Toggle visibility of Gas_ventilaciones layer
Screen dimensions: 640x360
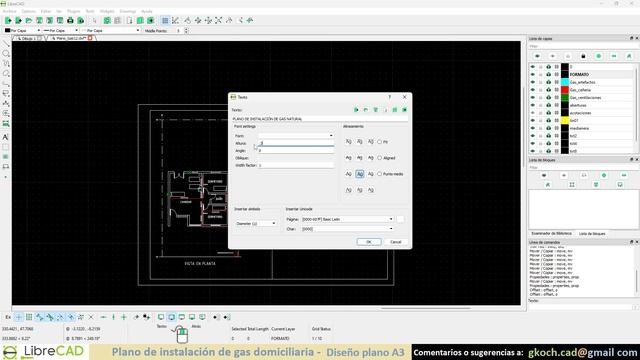click(x=532, y=98)
